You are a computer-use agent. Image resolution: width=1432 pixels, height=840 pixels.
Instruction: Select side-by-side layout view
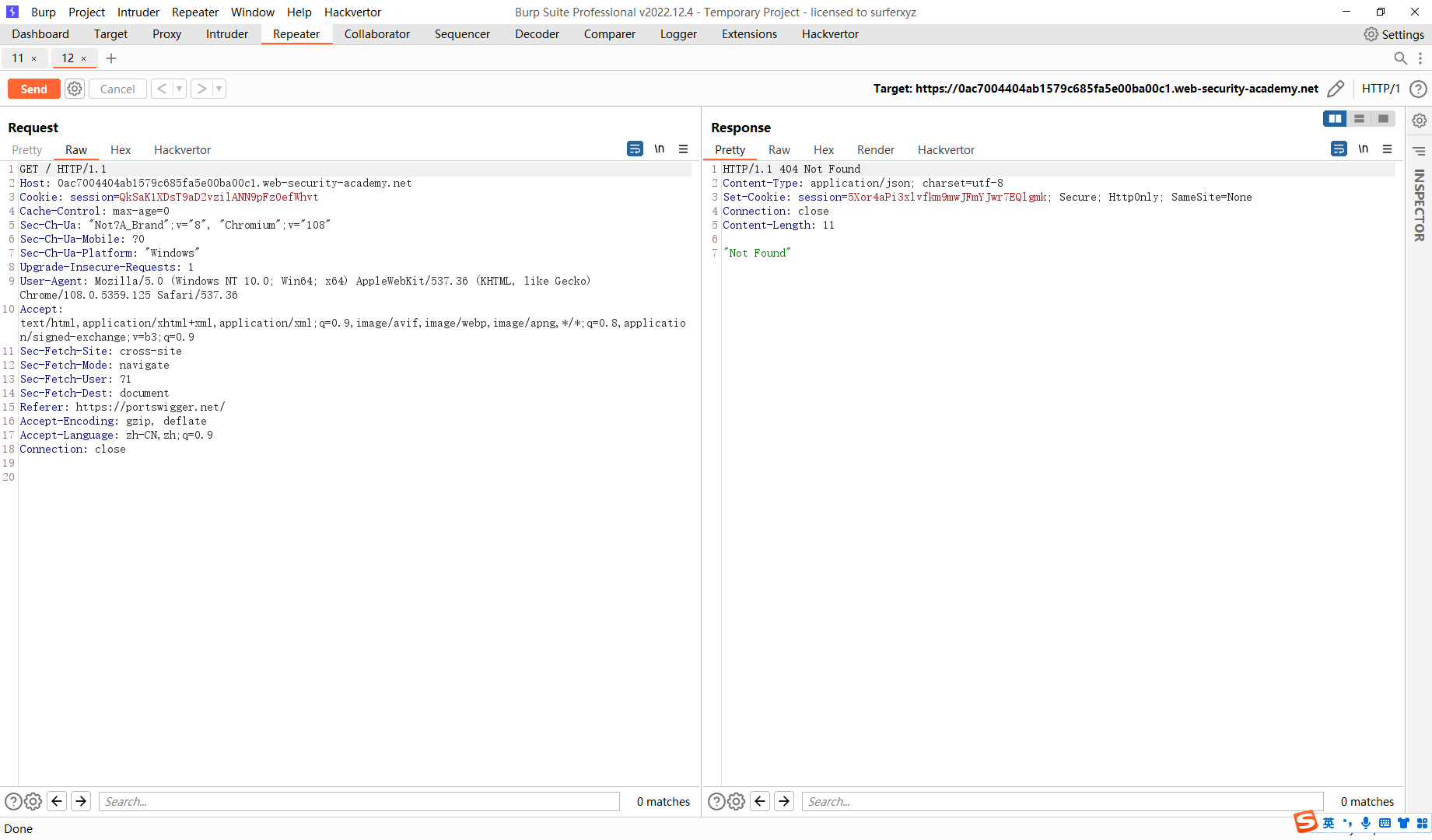[1335, 119]
